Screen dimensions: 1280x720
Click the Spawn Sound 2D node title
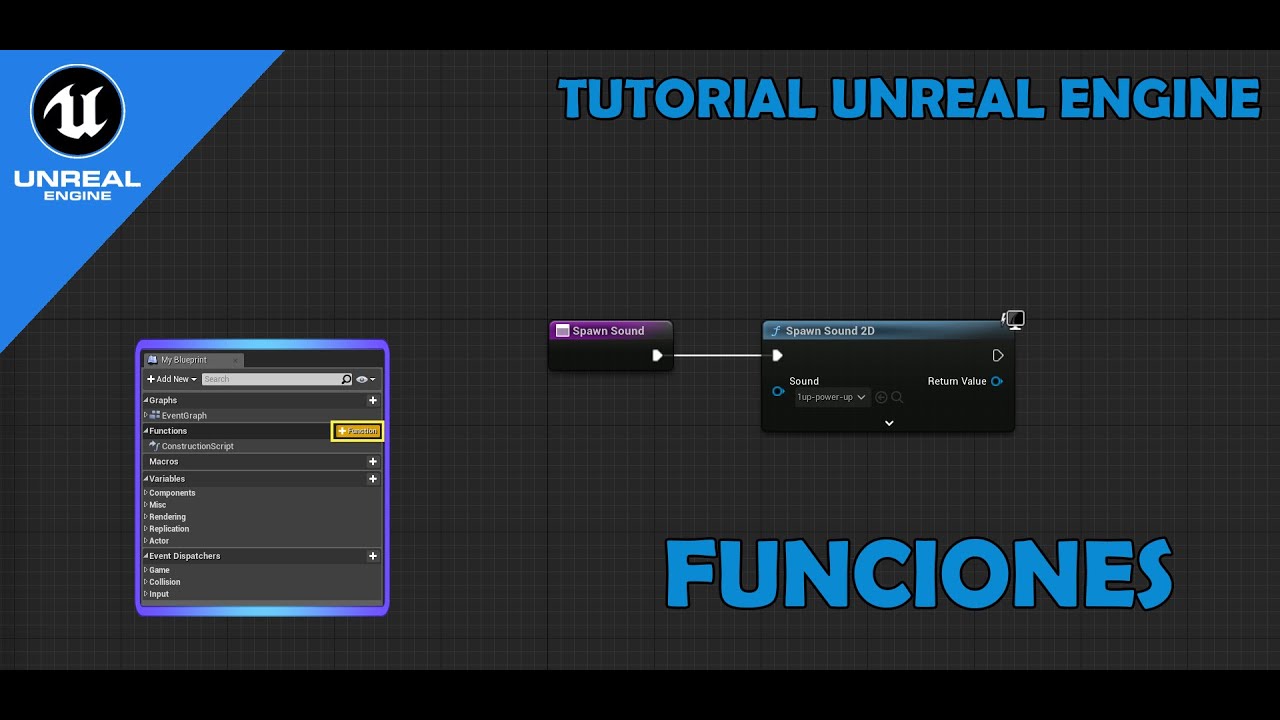(830, 331)
